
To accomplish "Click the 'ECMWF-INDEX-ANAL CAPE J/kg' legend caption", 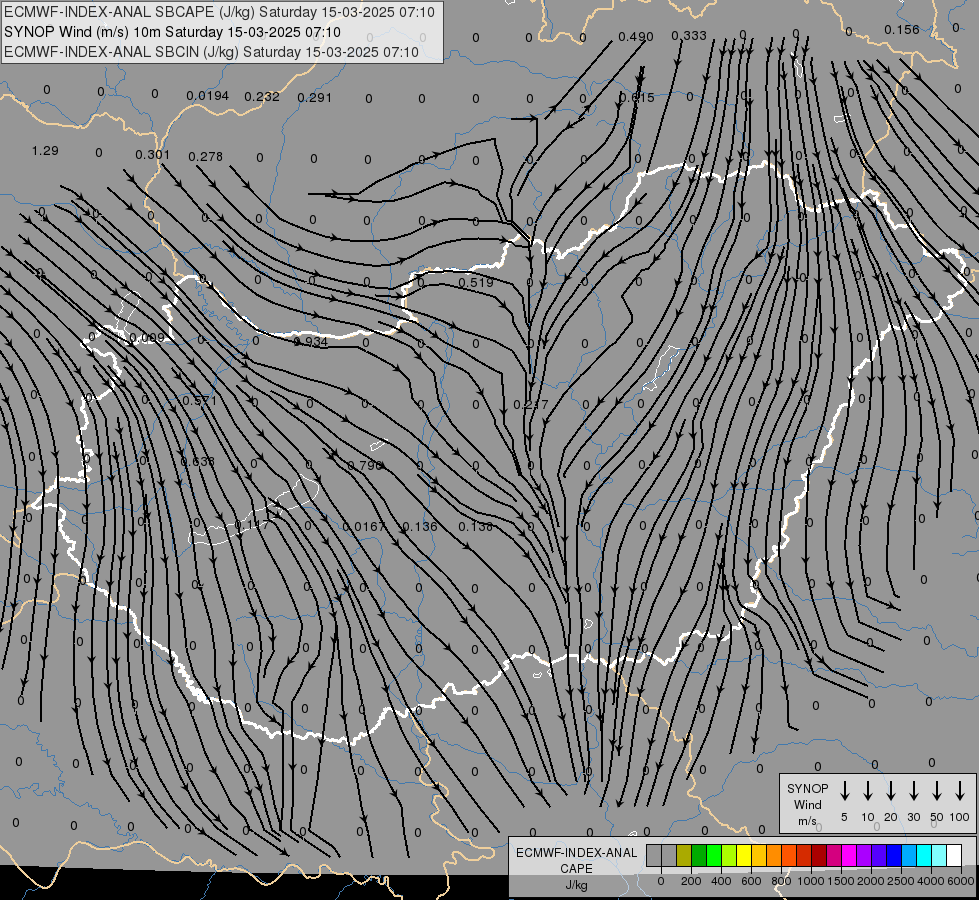I will 576,869.
